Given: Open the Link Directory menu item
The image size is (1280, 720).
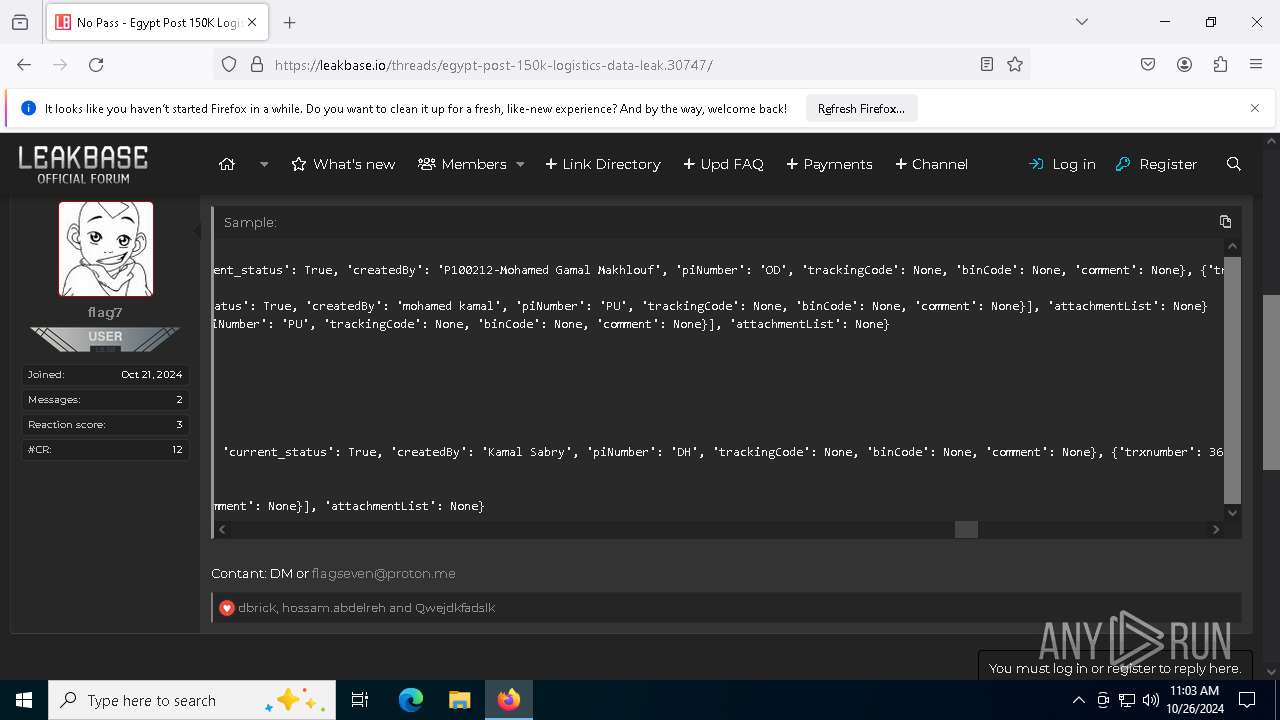Looking at the screenshot, I should click(x=603, y=164).
